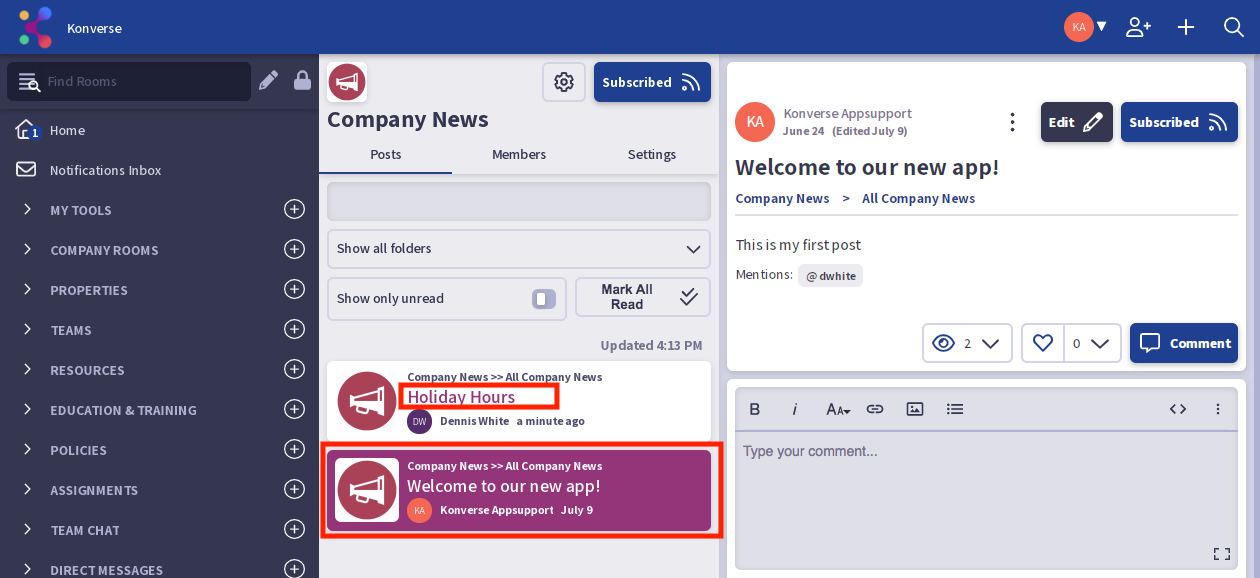Image resolution: width=1260 pixels, height=578 pixels.
Task: Open font size dropdown in editor
Action: point(838,409)
